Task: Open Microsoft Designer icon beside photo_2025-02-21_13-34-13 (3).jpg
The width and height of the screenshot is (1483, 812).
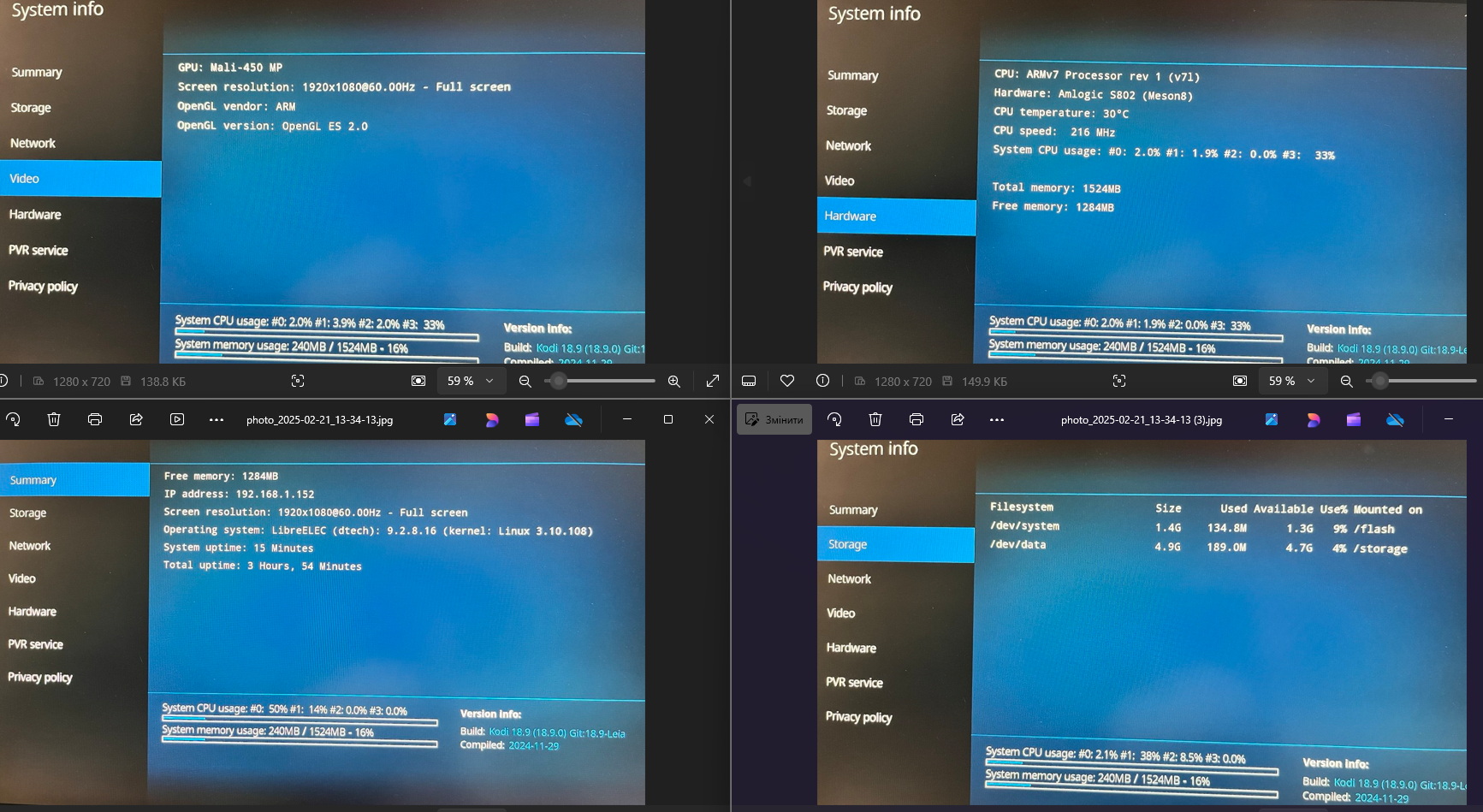Action: 1313,419
